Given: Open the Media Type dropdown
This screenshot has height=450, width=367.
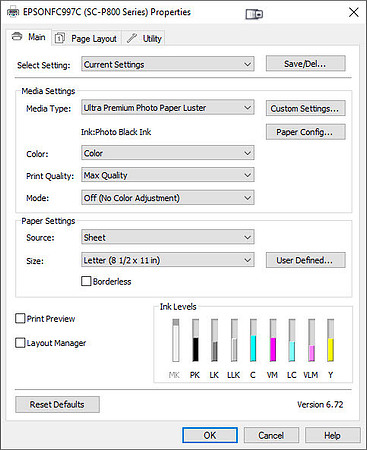Looking at the screenshot, I should [168, 107].
